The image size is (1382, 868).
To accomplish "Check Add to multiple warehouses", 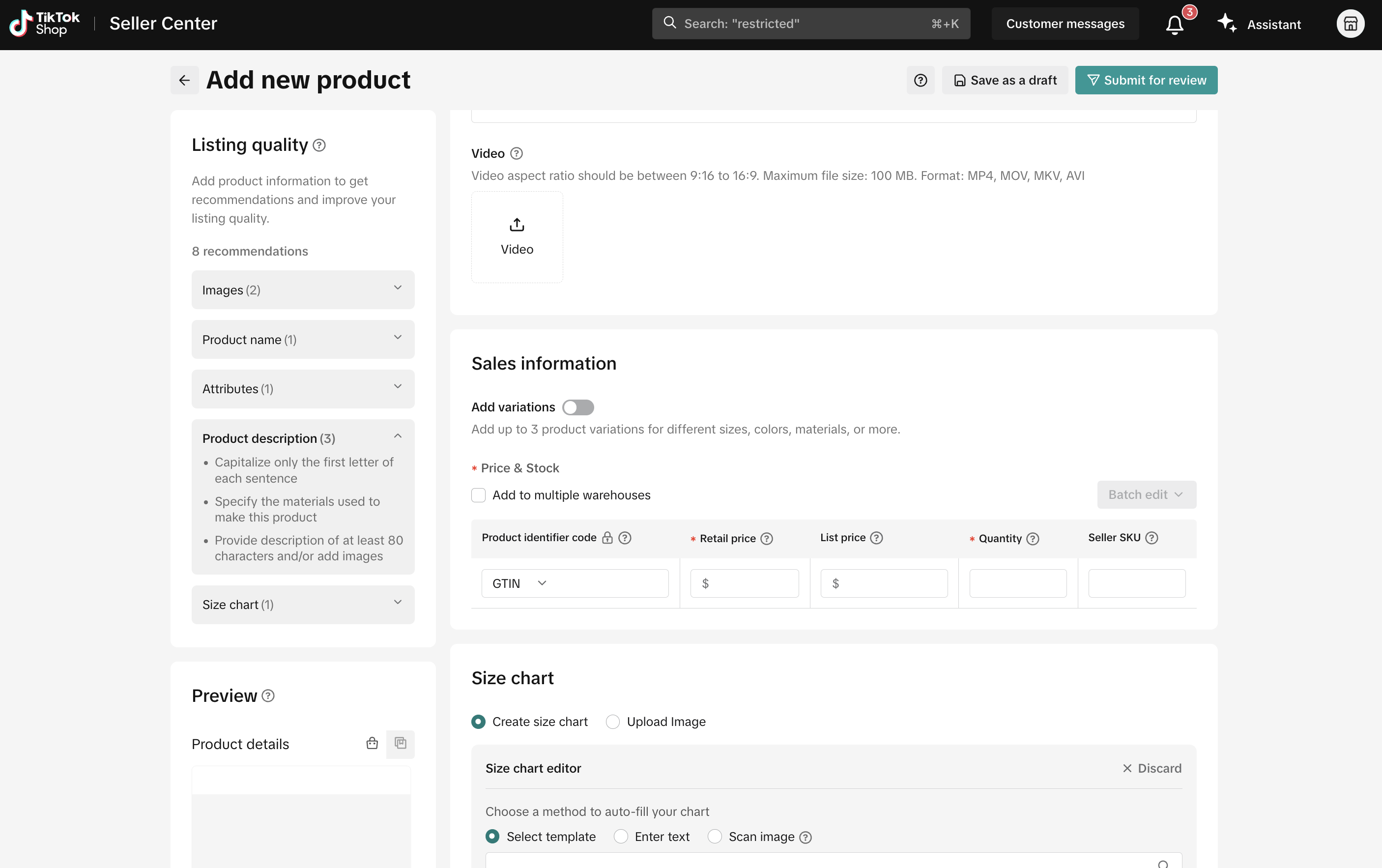I will pyautogui.click(x=478, y=495).
